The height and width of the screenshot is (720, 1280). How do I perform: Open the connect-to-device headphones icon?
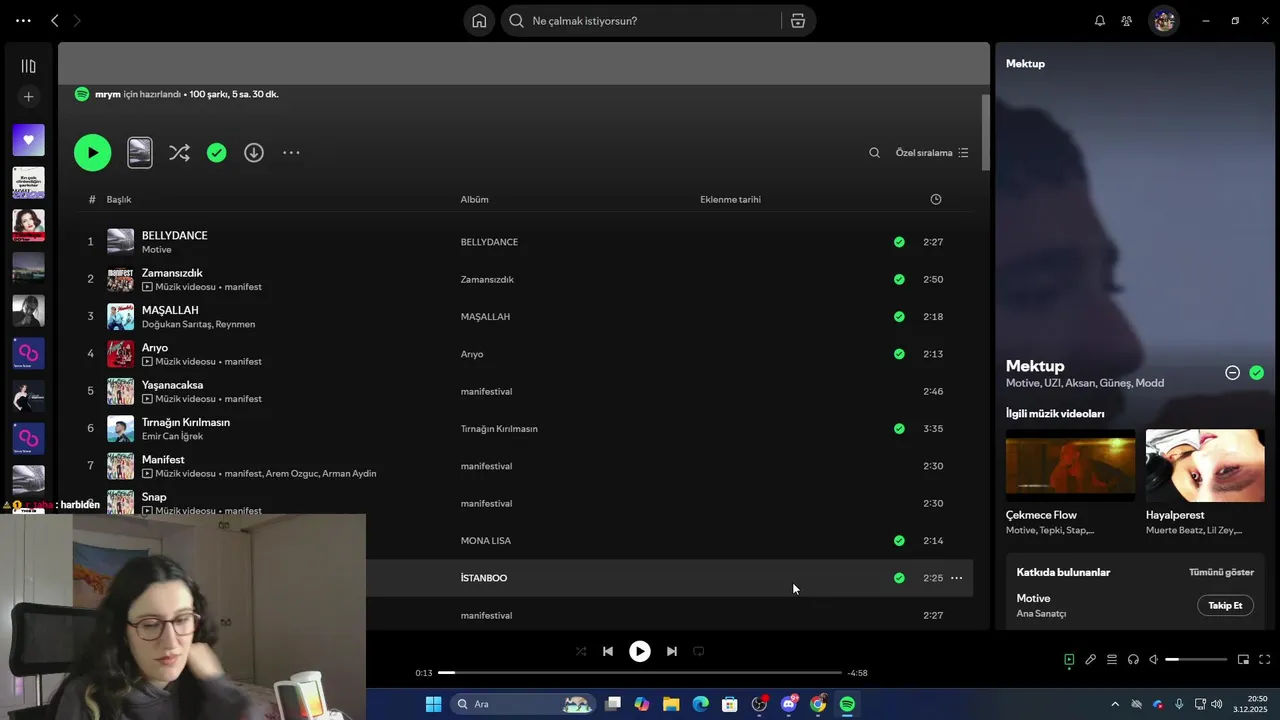[1133, 660]
